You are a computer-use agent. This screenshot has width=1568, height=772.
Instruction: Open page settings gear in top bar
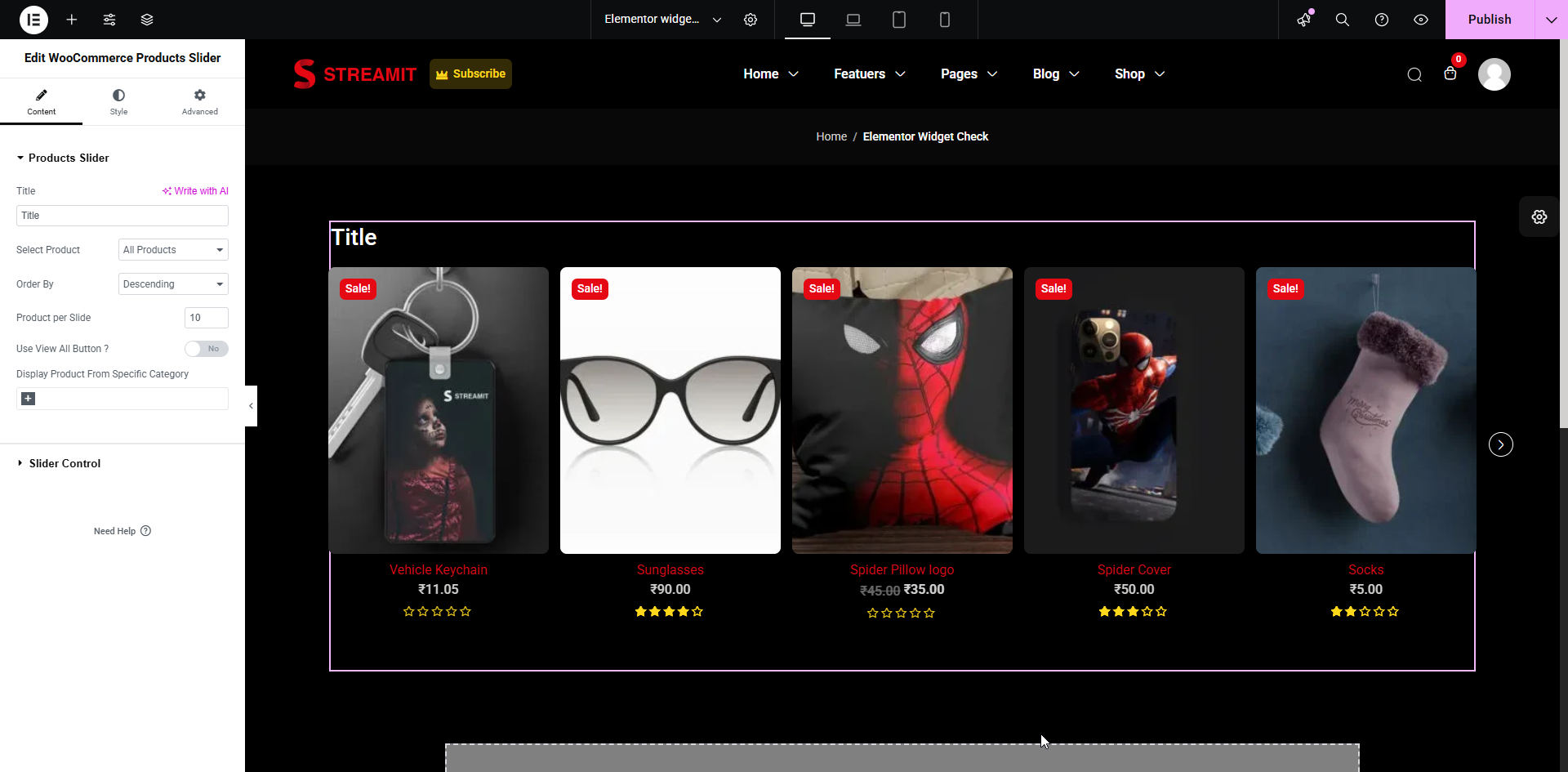point(751,20)
